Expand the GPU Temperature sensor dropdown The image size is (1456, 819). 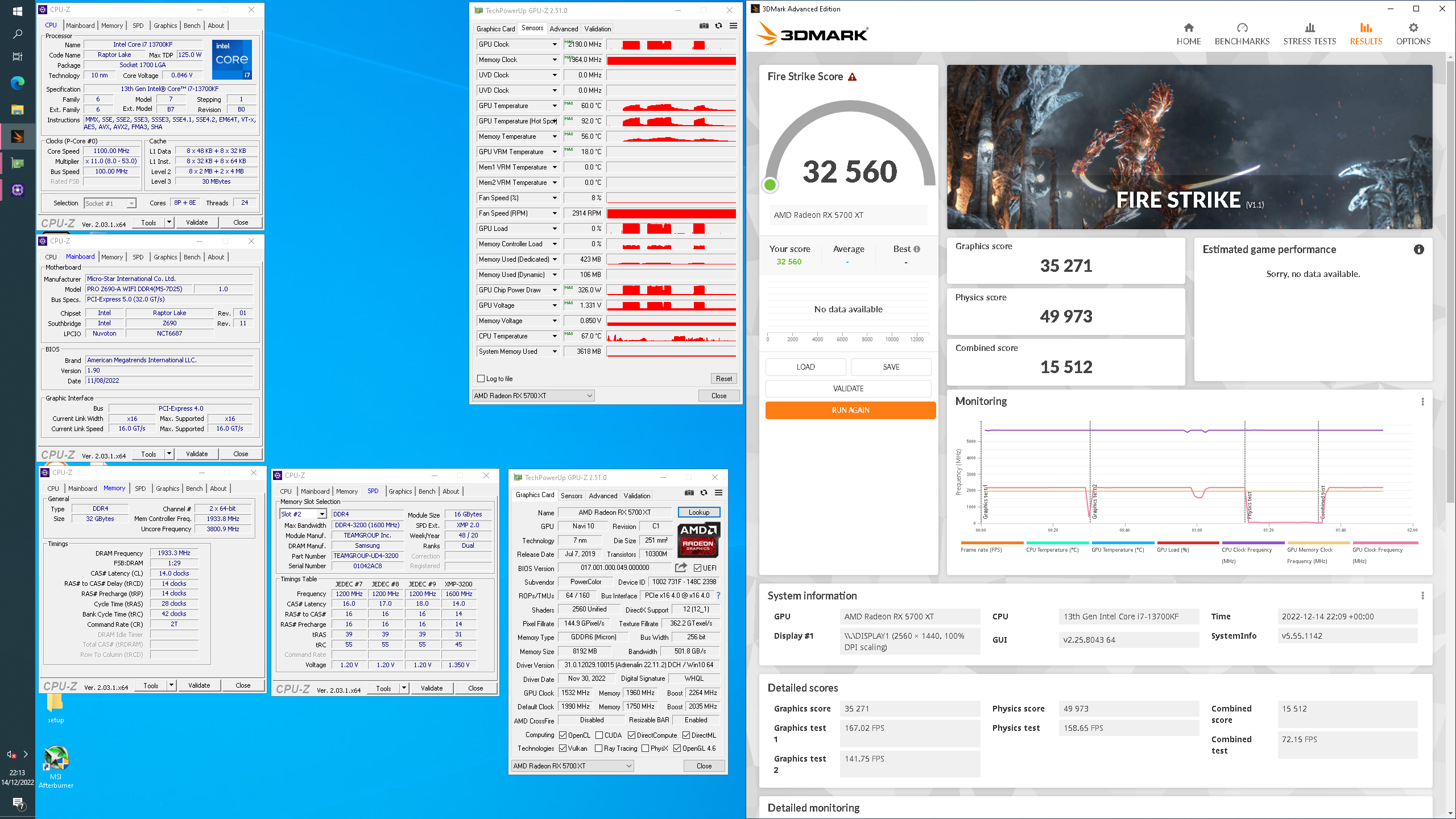point(555,106)
